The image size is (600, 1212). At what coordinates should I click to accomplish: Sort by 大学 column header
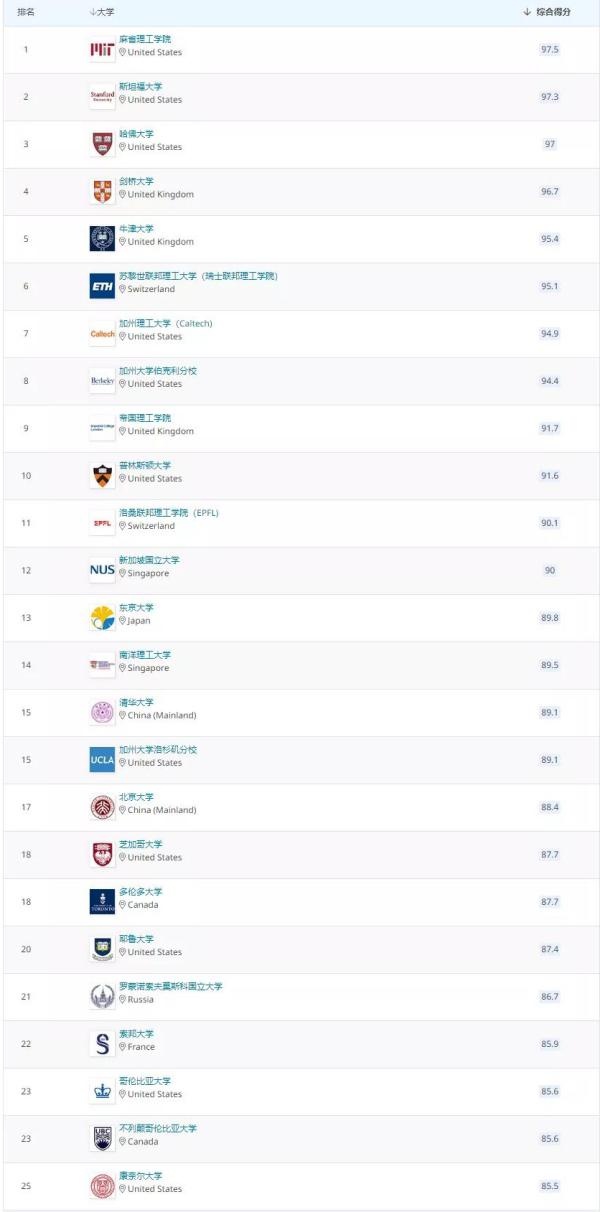101,11
